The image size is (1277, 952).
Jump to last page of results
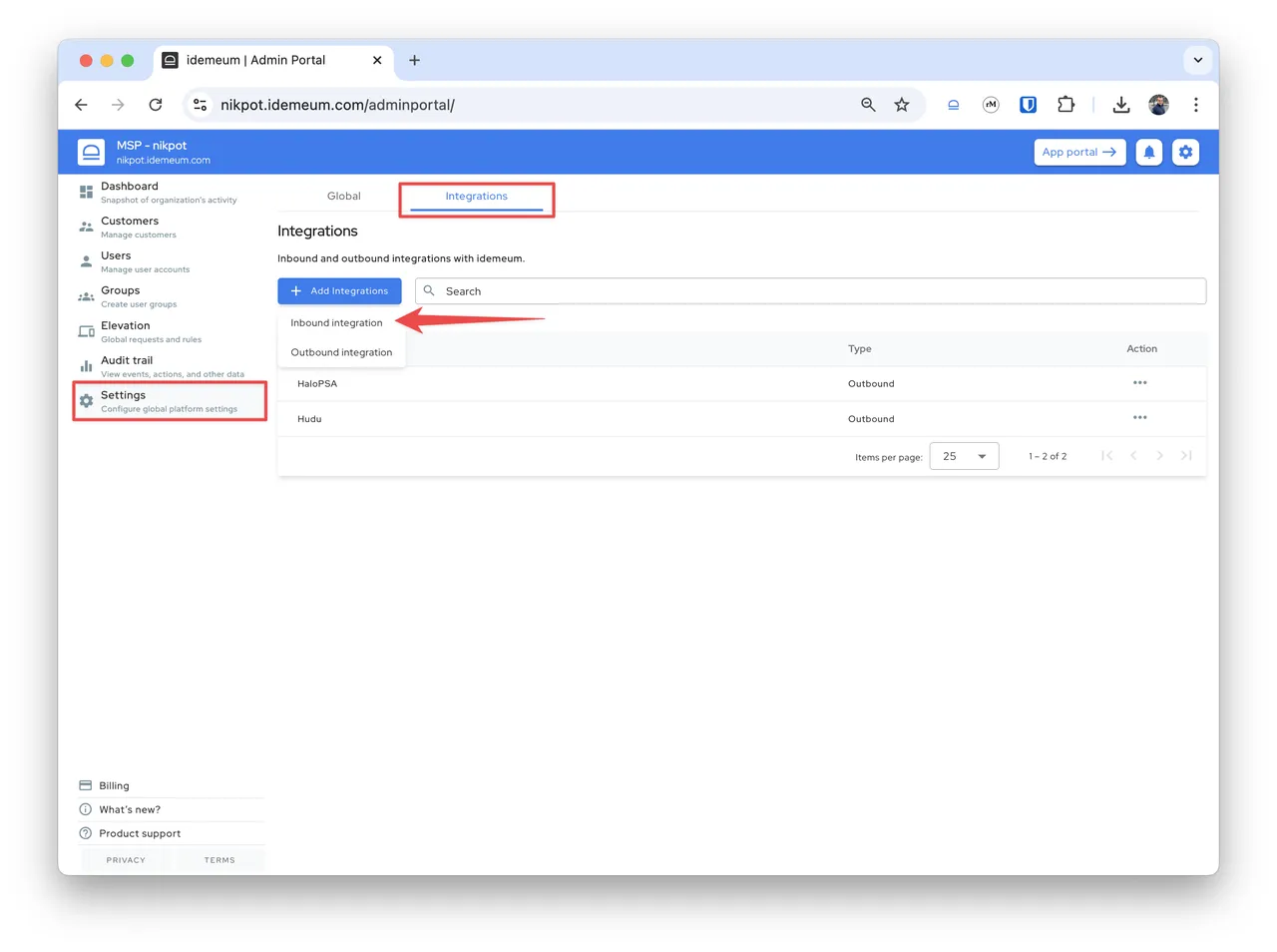click(x=1186, y=456)
